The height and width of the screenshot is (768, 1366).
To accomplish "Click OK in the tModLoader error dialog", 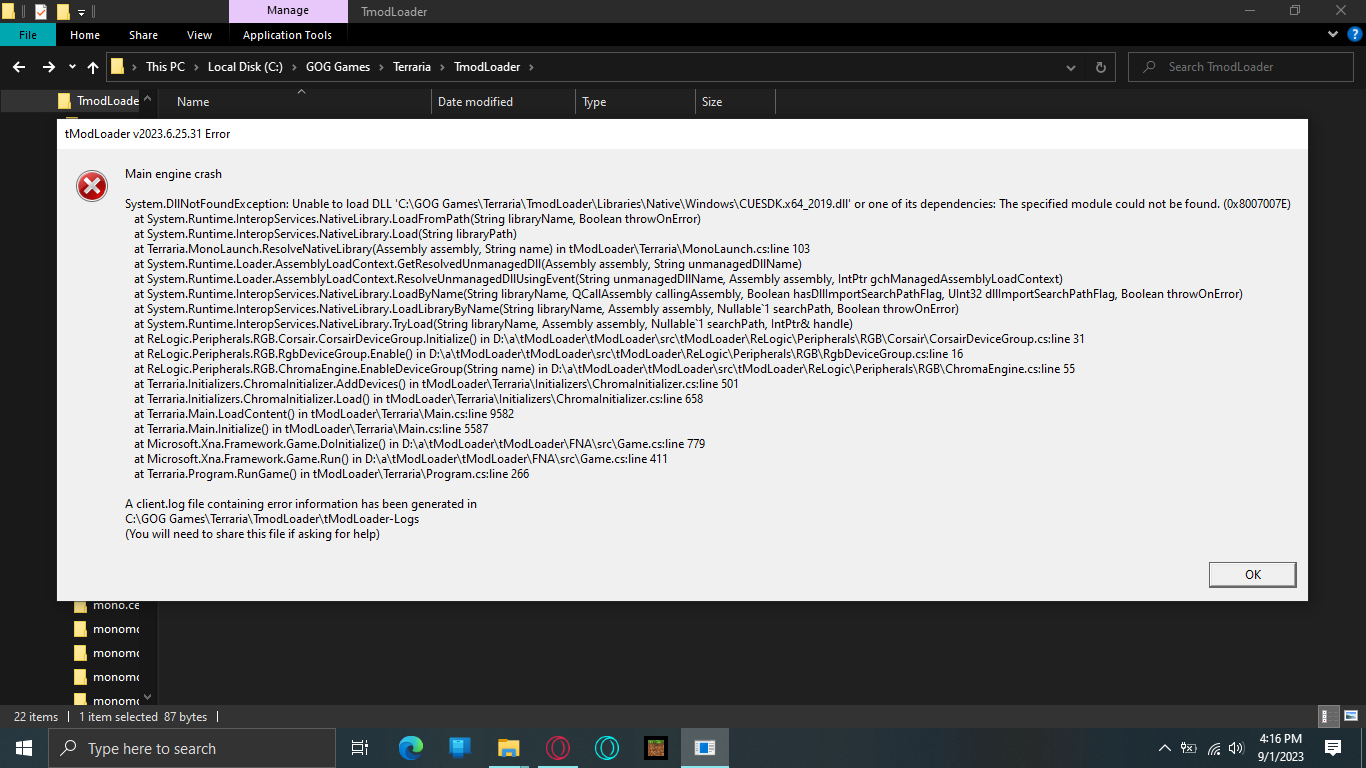I will coord(1252,574).
